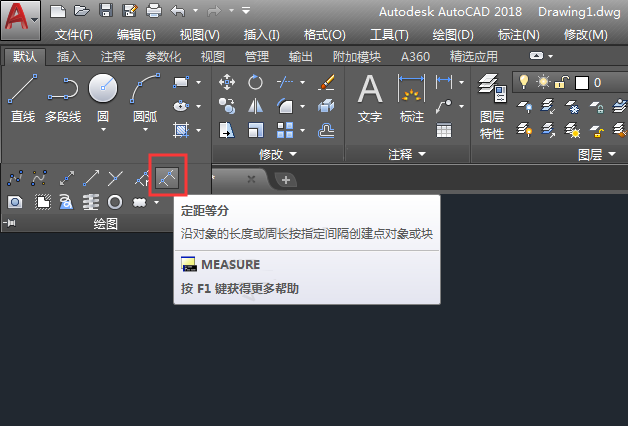628x426 pixels.
Task: Activate the Fillet tool icon
Action: 285,106
